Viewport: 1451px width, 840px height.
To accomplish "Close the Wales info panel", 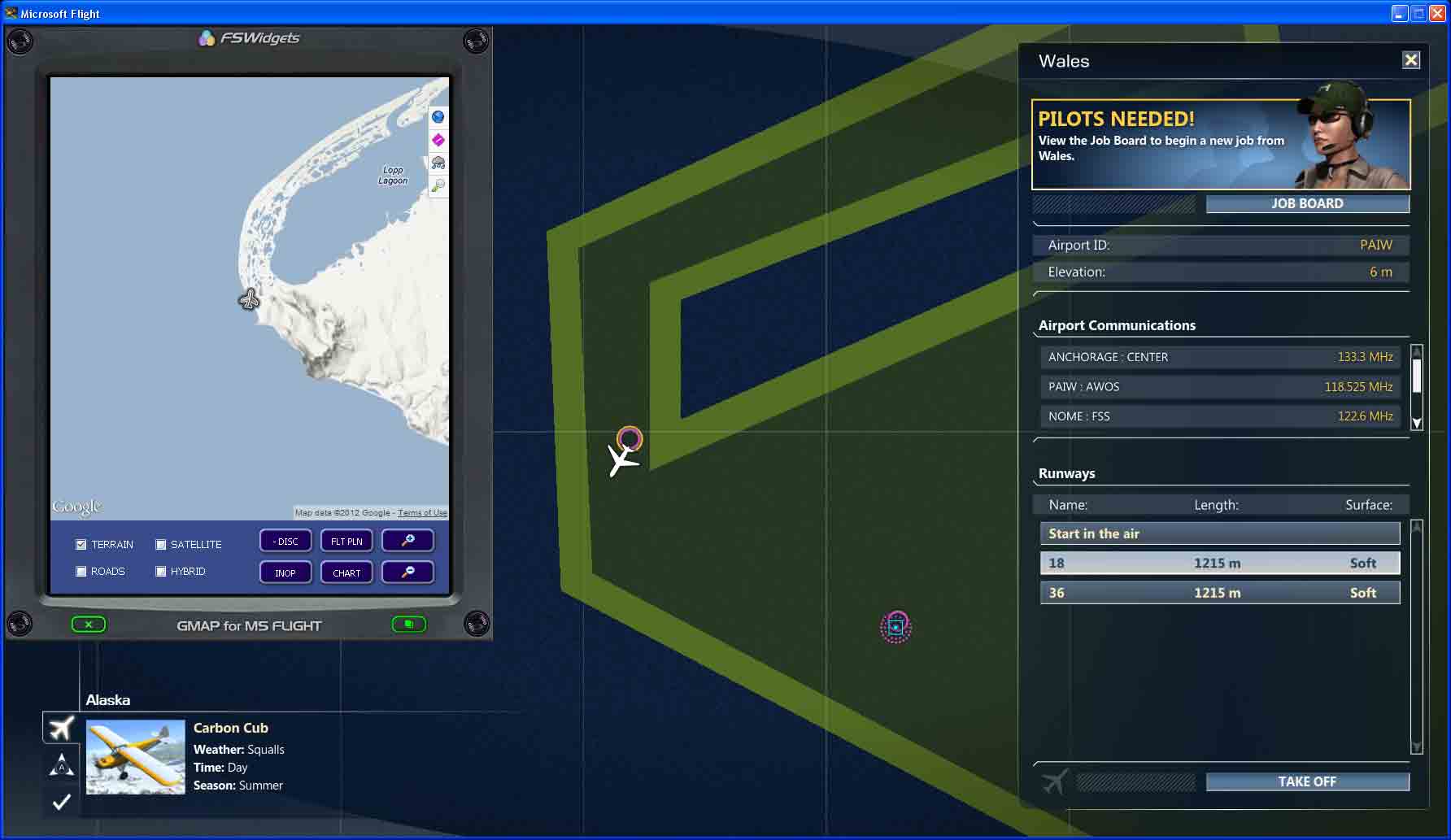I will (1411, 60).
